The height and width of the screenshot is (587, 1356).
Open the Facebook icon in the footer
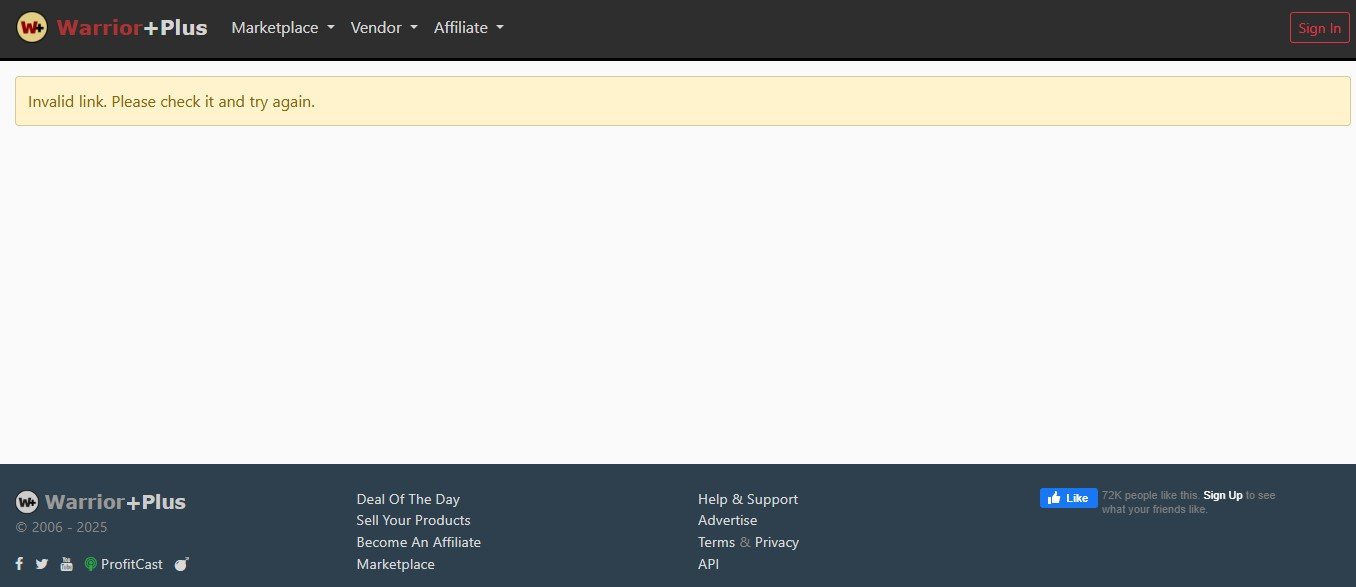point(19,564)
